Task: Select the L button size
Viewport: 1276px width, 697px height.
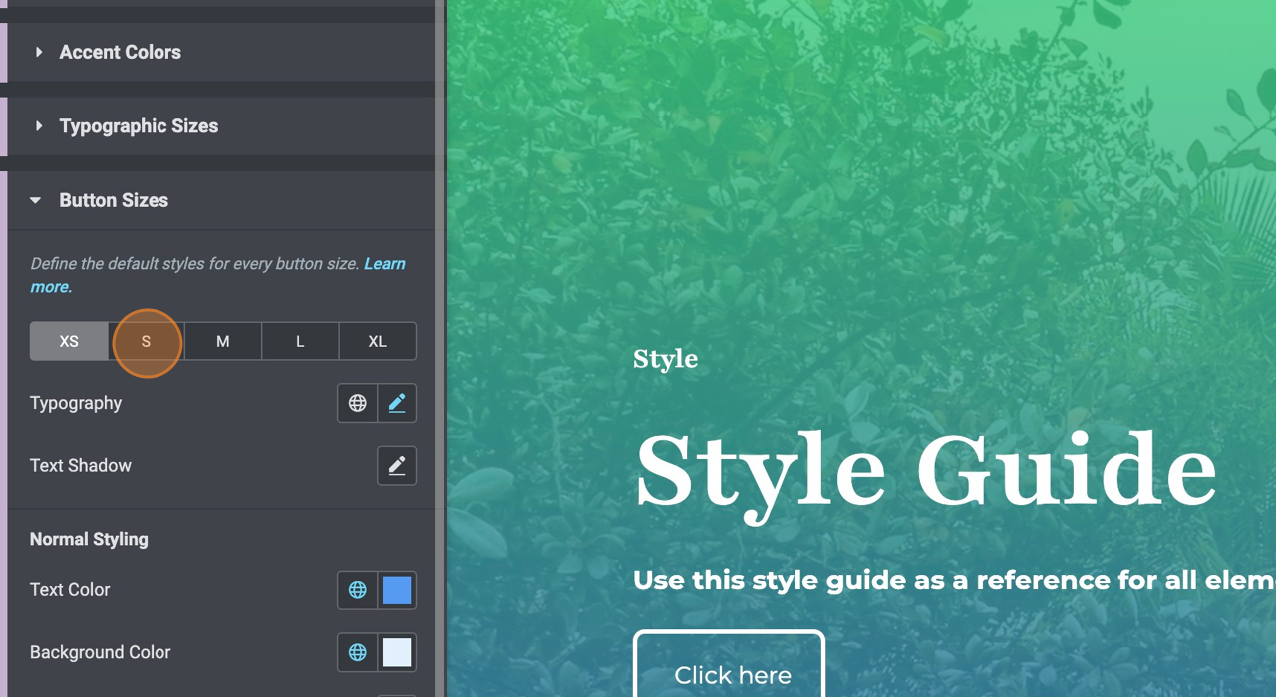Action: (x=300, y=341)
